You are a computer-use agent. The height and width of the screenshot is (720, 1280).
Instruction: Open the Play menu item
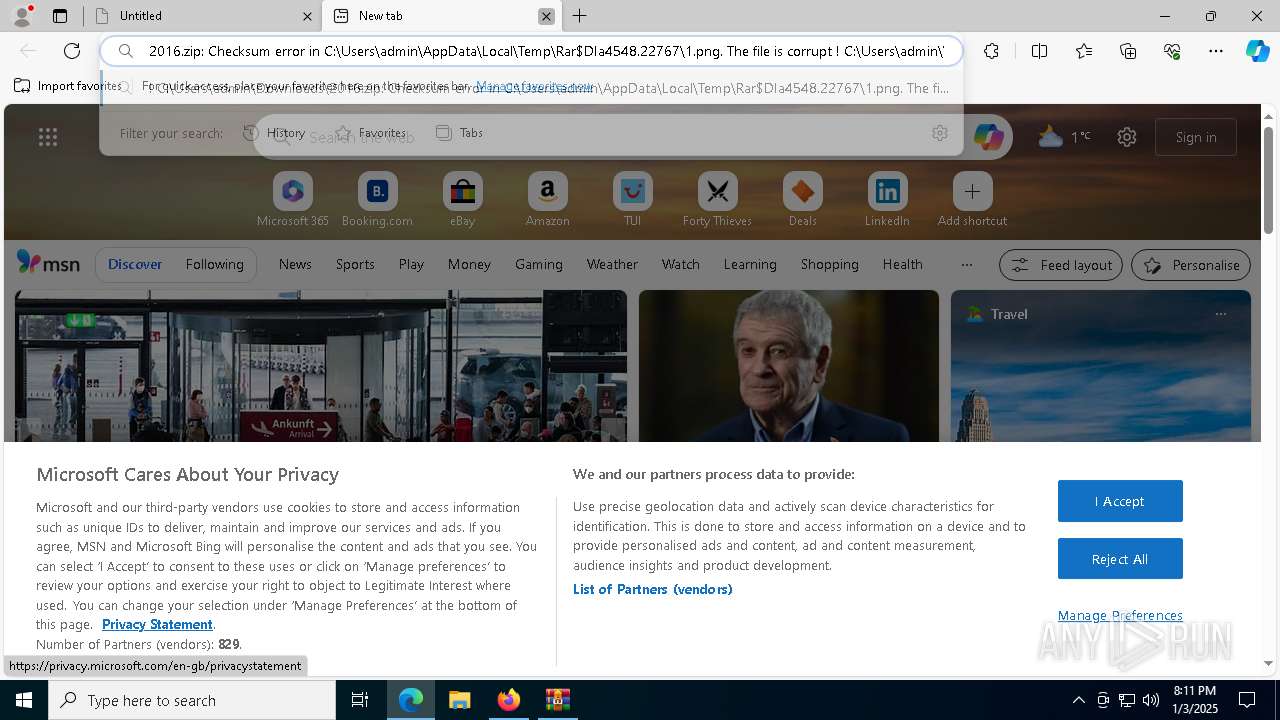coord(411,264)
